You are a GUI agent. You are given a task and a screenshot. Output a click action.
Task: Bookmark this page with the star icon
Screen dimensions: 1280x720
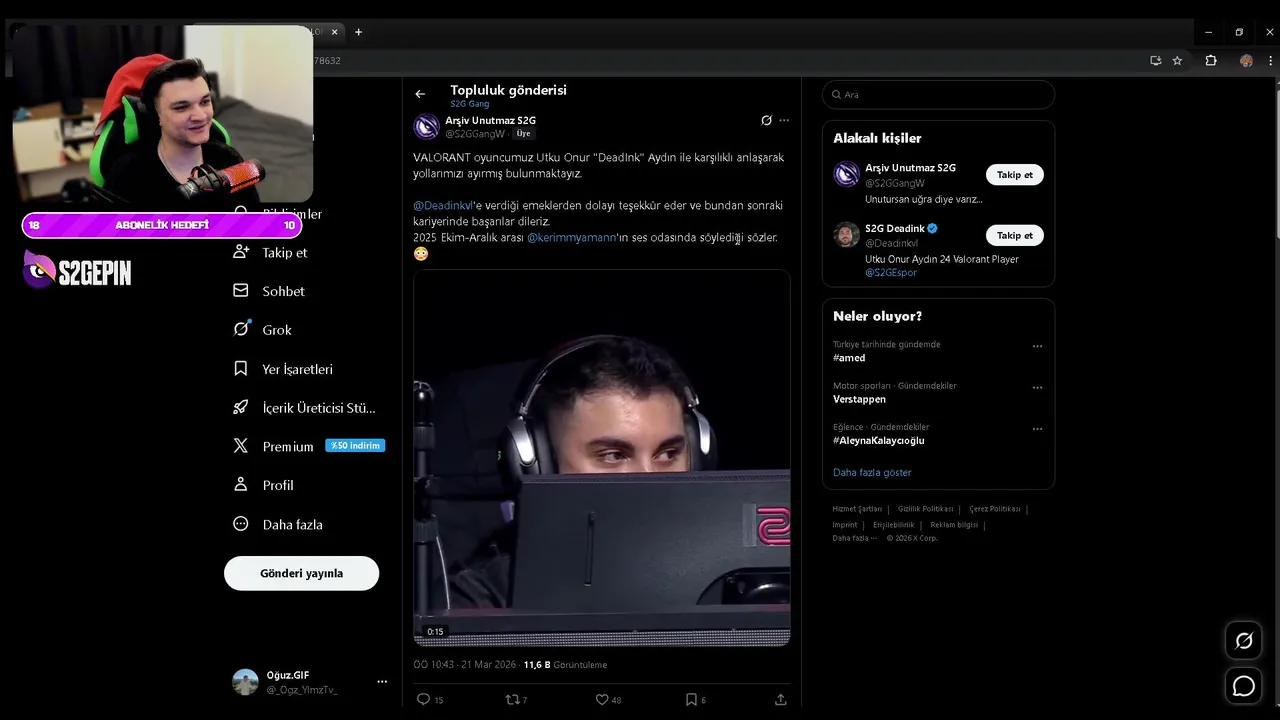pos(1177,61)
